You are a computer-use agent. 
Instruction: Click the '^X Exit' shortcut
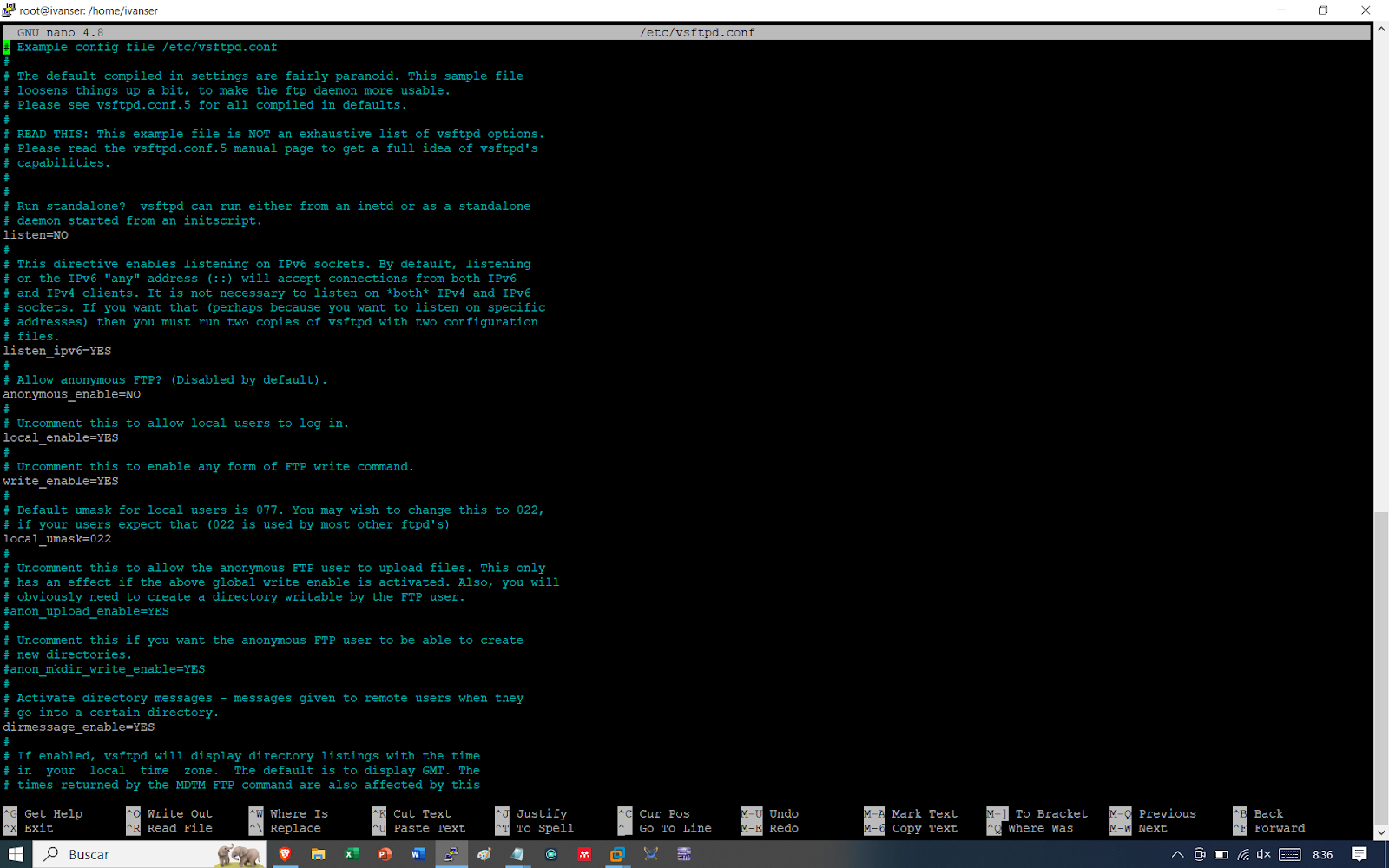[x=29, y=829]
